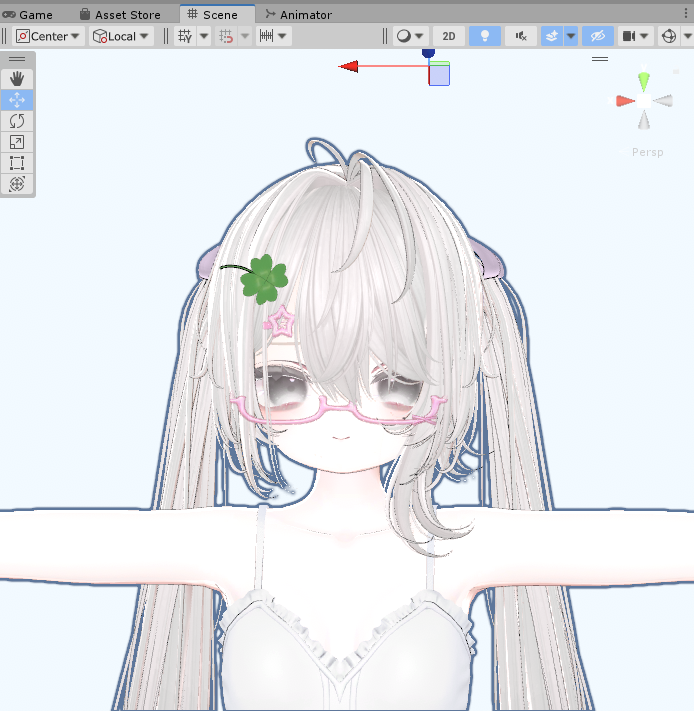Image resolution: width=694 pixels, height=711 pixels.
Task: Toggle 2D view mode
Action: click(x=449, y=36)
